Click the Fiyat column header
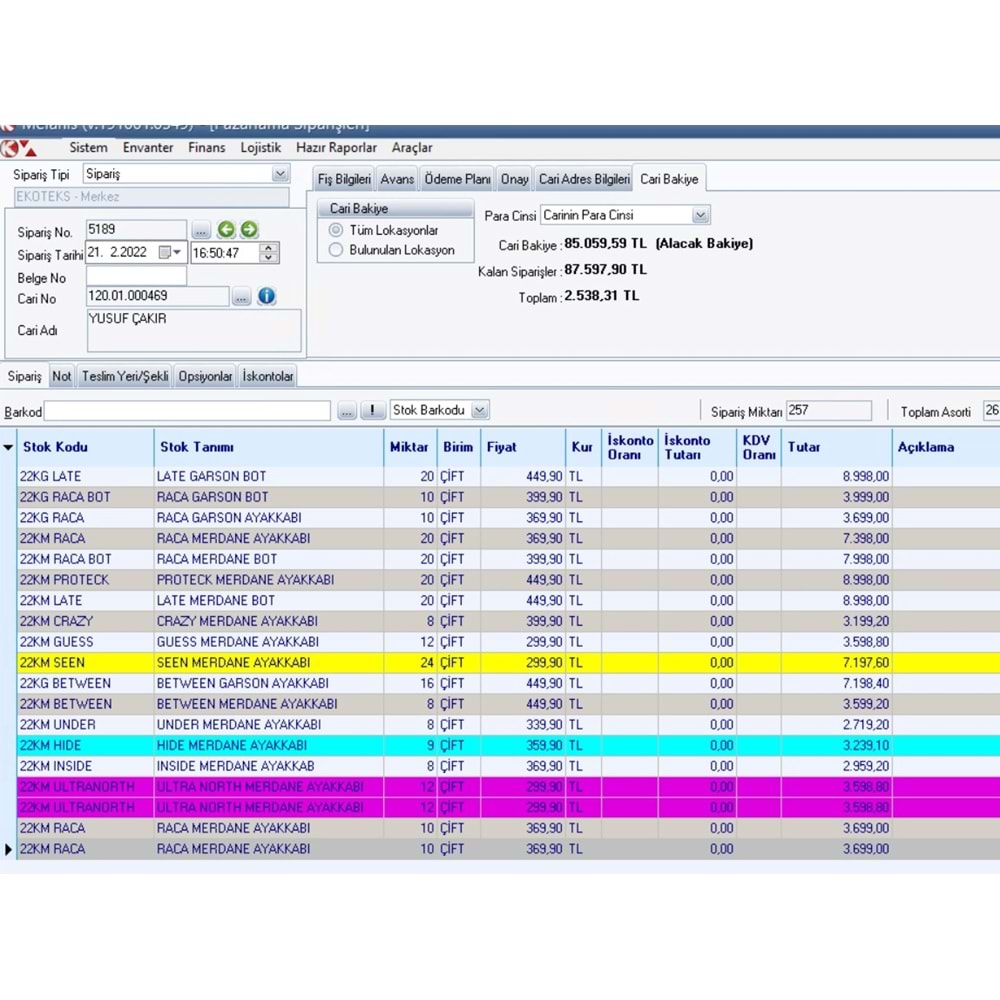 click(x=523, y=448)
